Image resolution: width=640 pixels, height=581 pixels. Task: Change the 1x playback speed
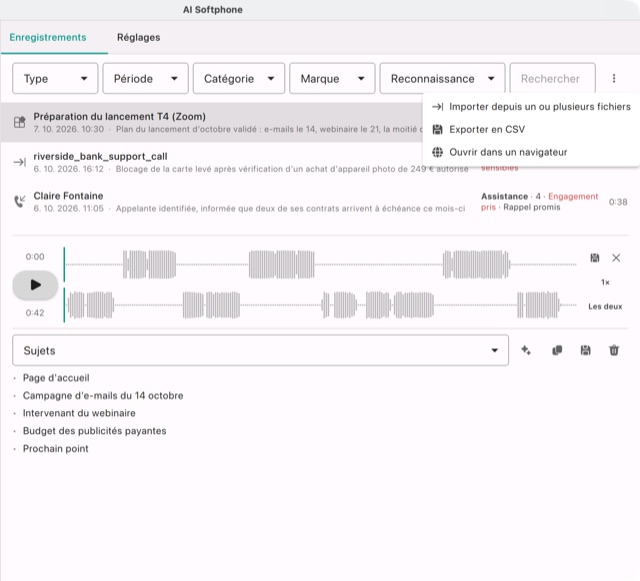point(605,282)
